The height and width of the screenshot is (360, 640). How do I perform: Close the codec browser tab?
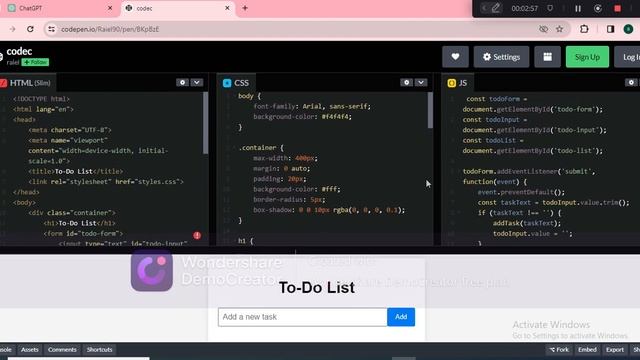coord(227,8)
